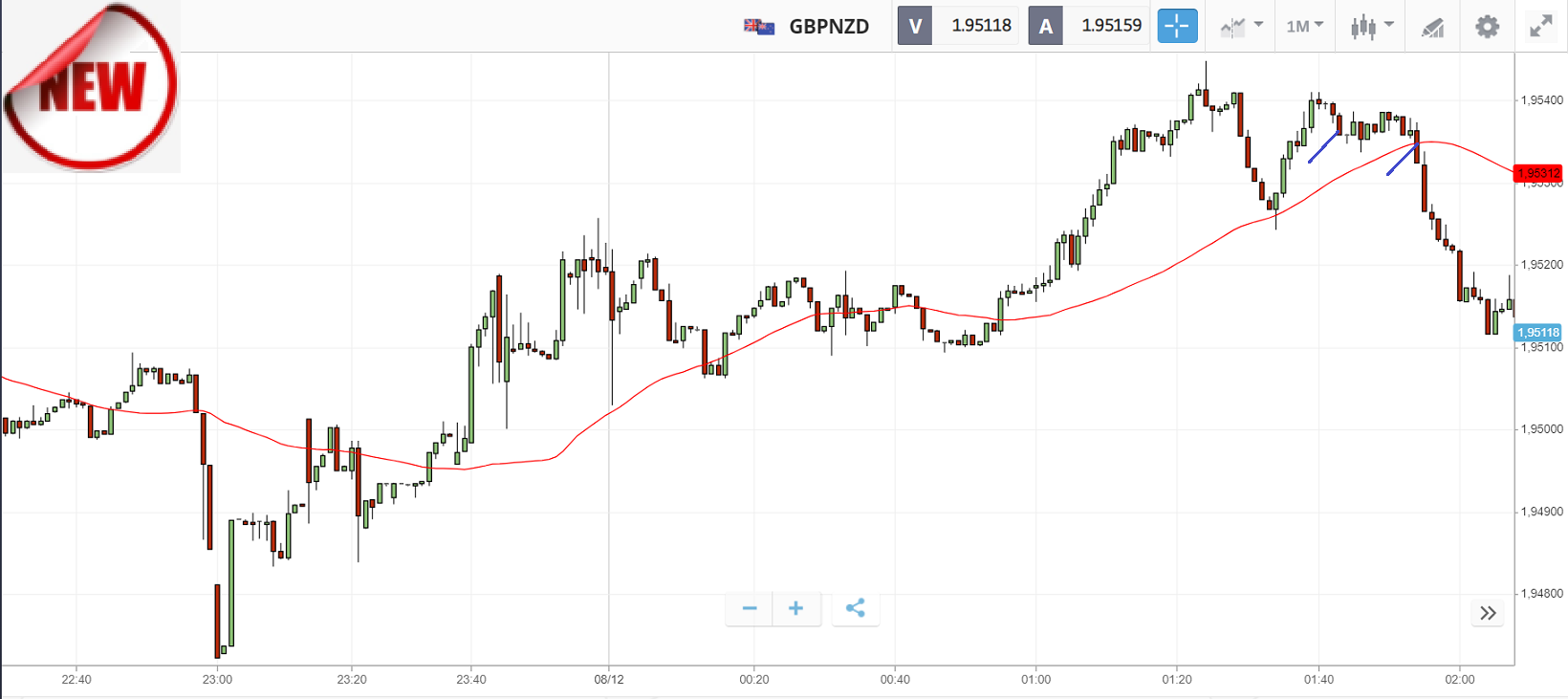Click the red NEW sticker badge

[91, 87]
